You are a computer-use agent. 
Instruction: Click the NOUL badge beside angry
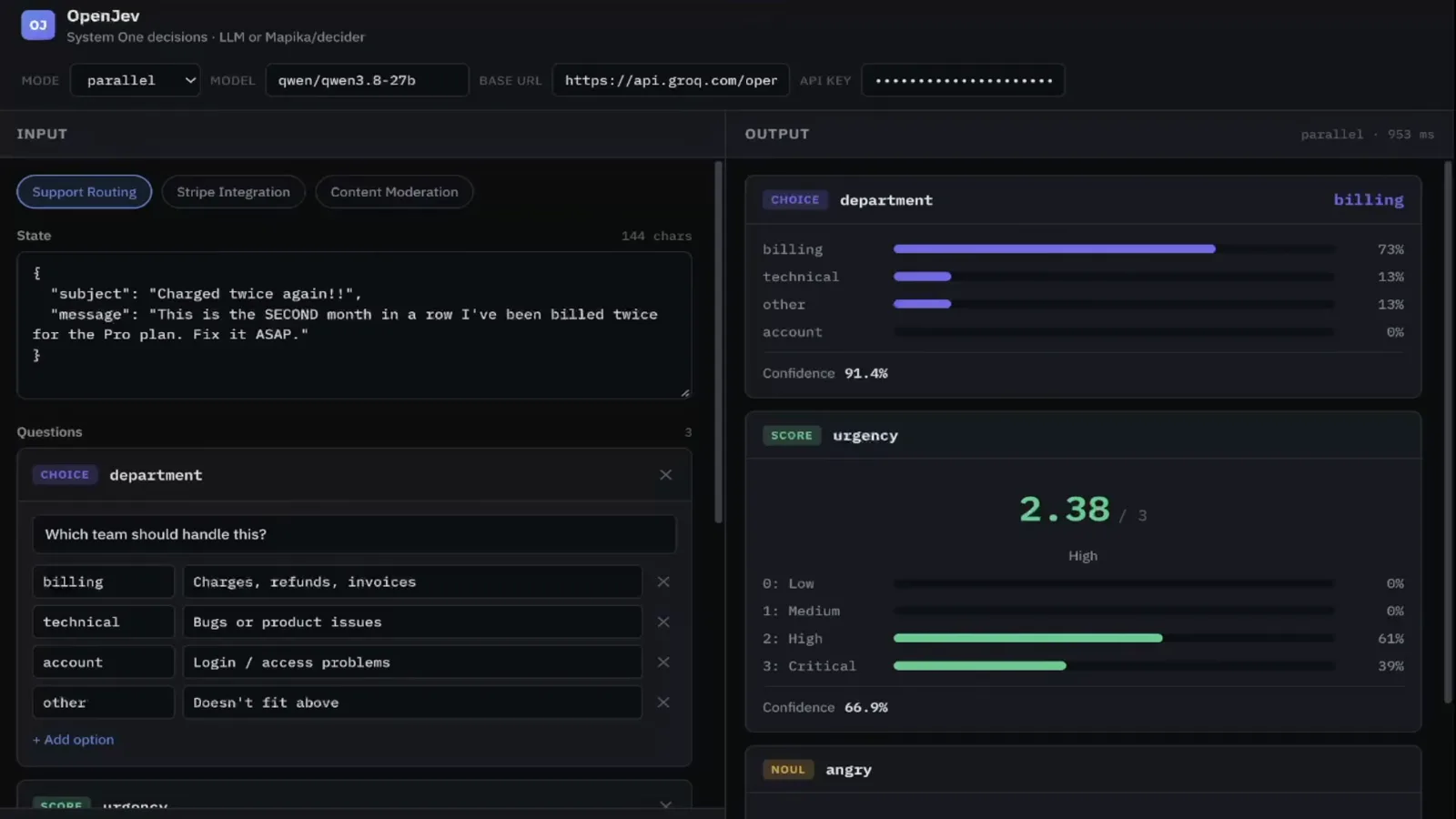coord(788,770)
